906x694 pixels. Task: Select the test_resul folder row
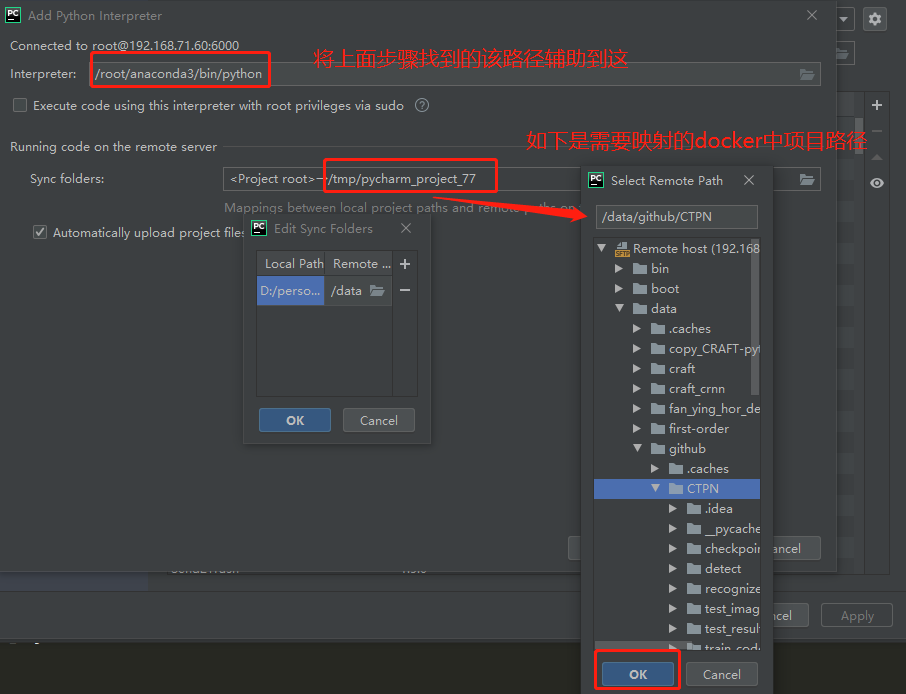click(677, 629)
